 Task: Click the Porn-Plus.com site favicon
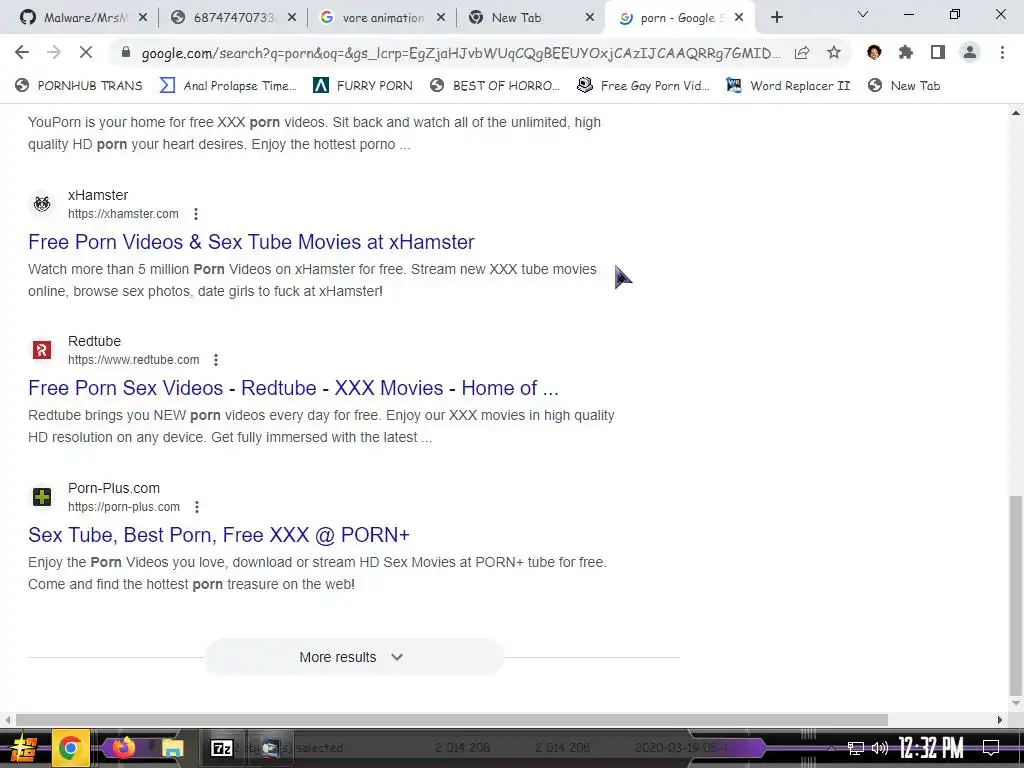(x=42, y=497)
